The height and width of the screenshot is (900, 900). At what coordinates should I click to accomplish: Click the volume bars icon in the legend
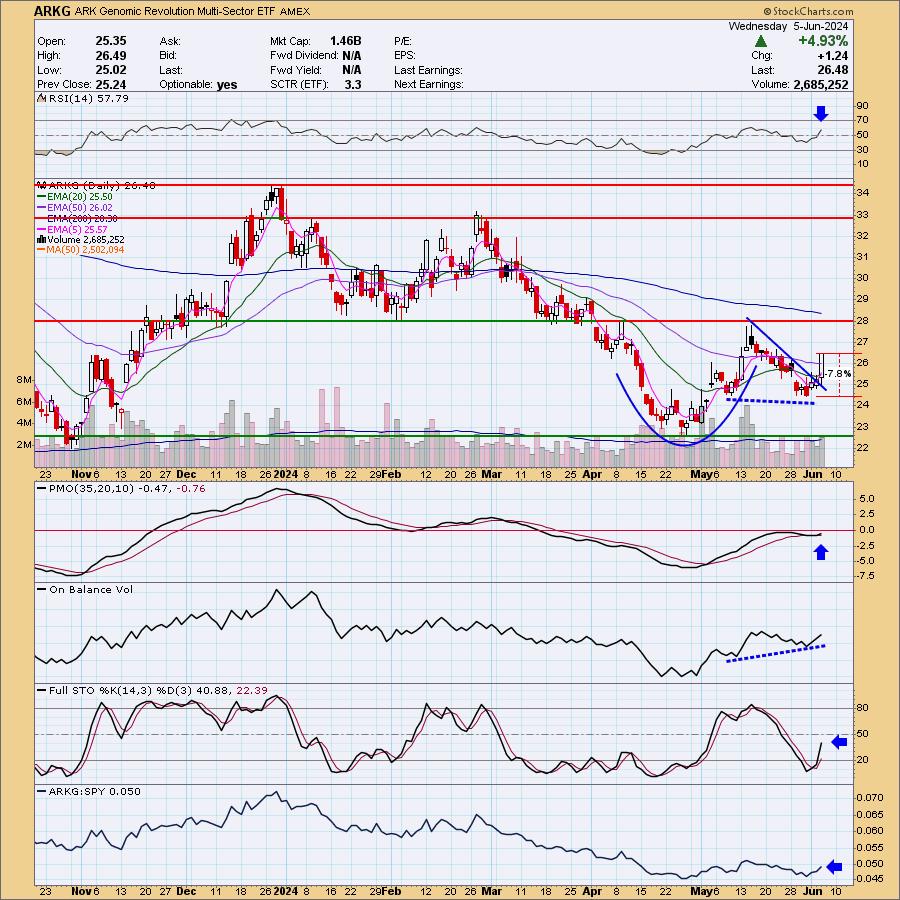pyautogui.click(x=41, y=239)
